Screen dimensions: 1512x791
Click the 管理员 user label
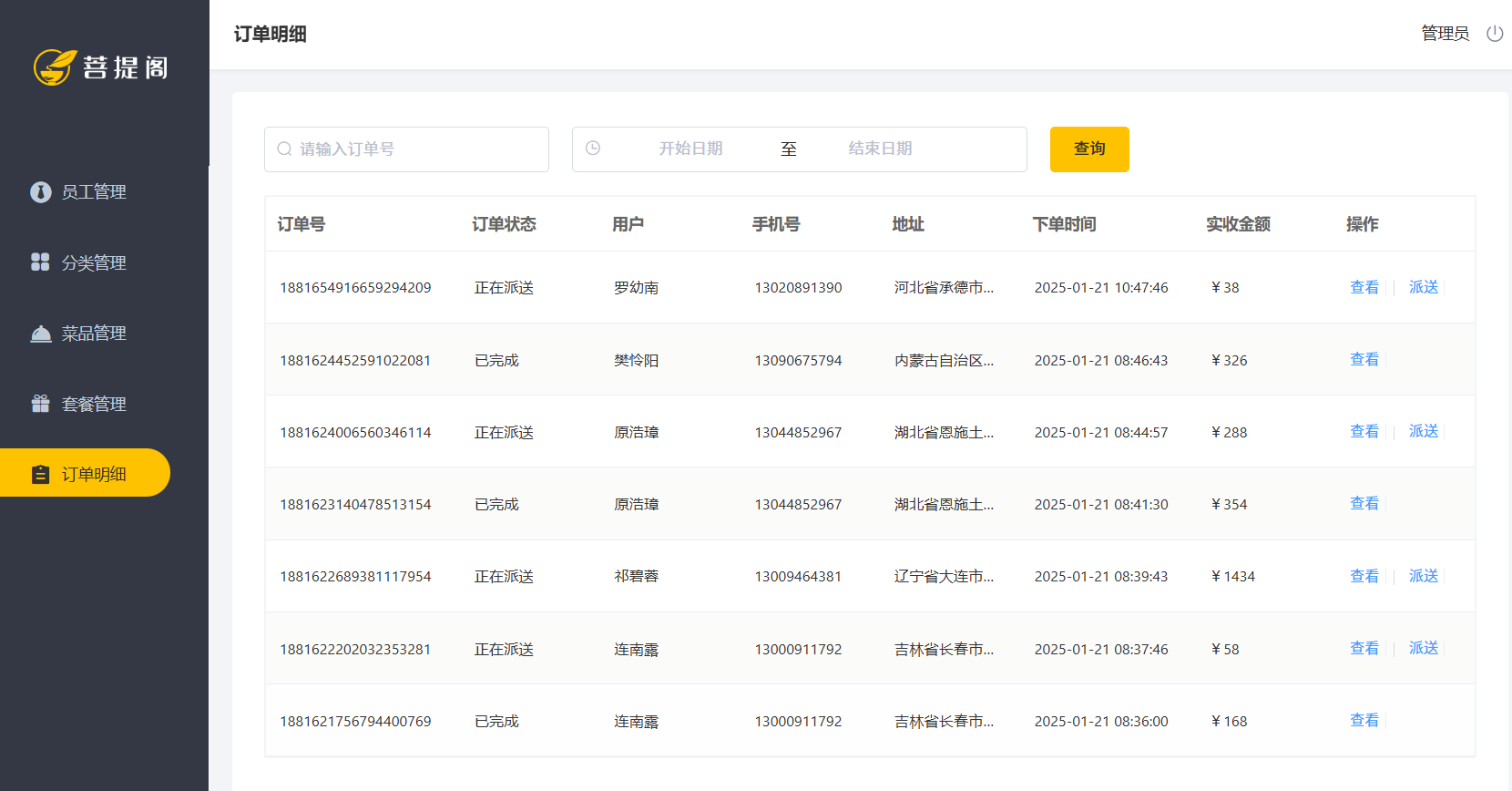1445,34
